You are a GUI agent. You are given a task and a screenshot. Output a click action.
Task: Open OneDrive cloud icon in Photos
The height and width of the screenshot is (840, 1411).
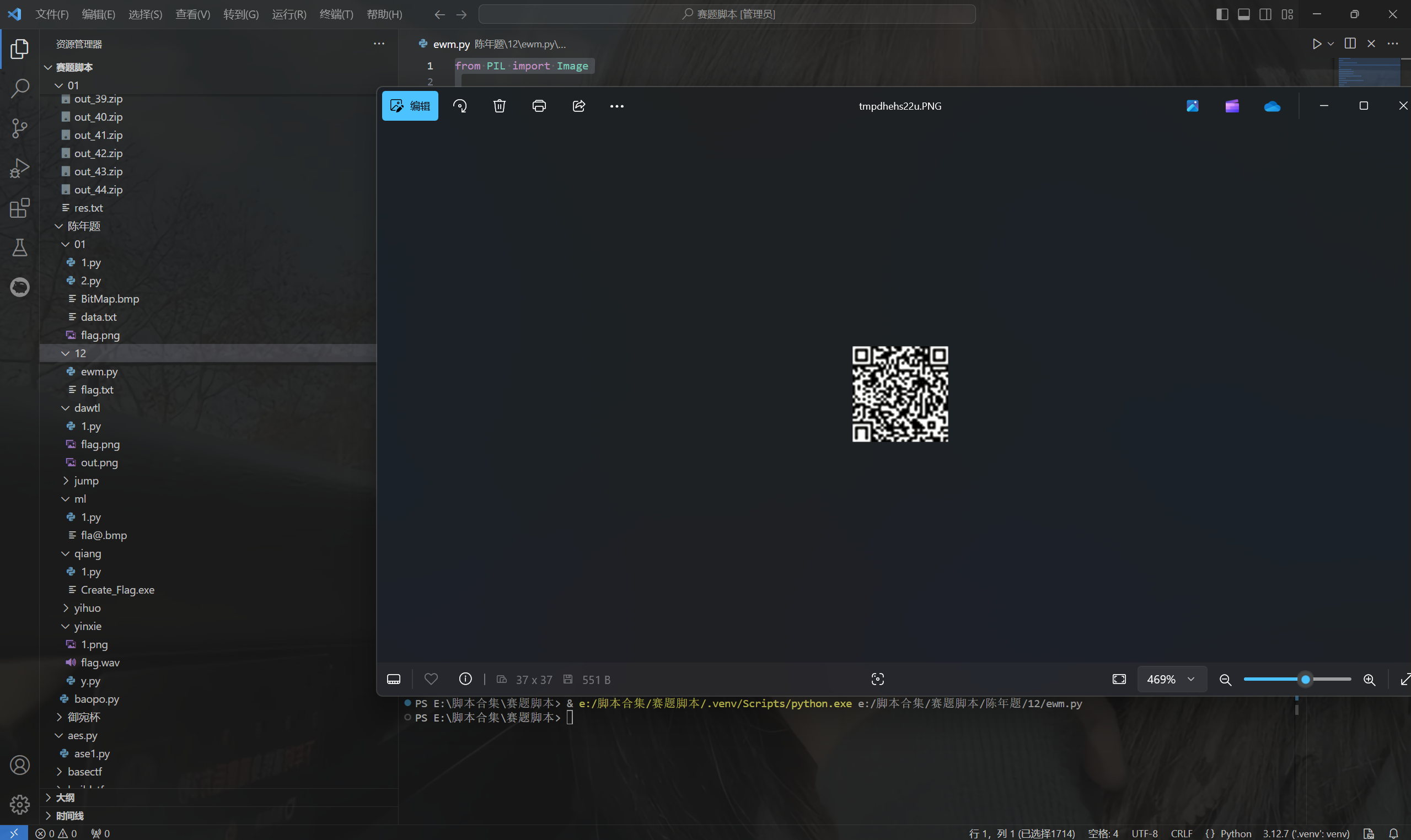[x=1272, y=106]
